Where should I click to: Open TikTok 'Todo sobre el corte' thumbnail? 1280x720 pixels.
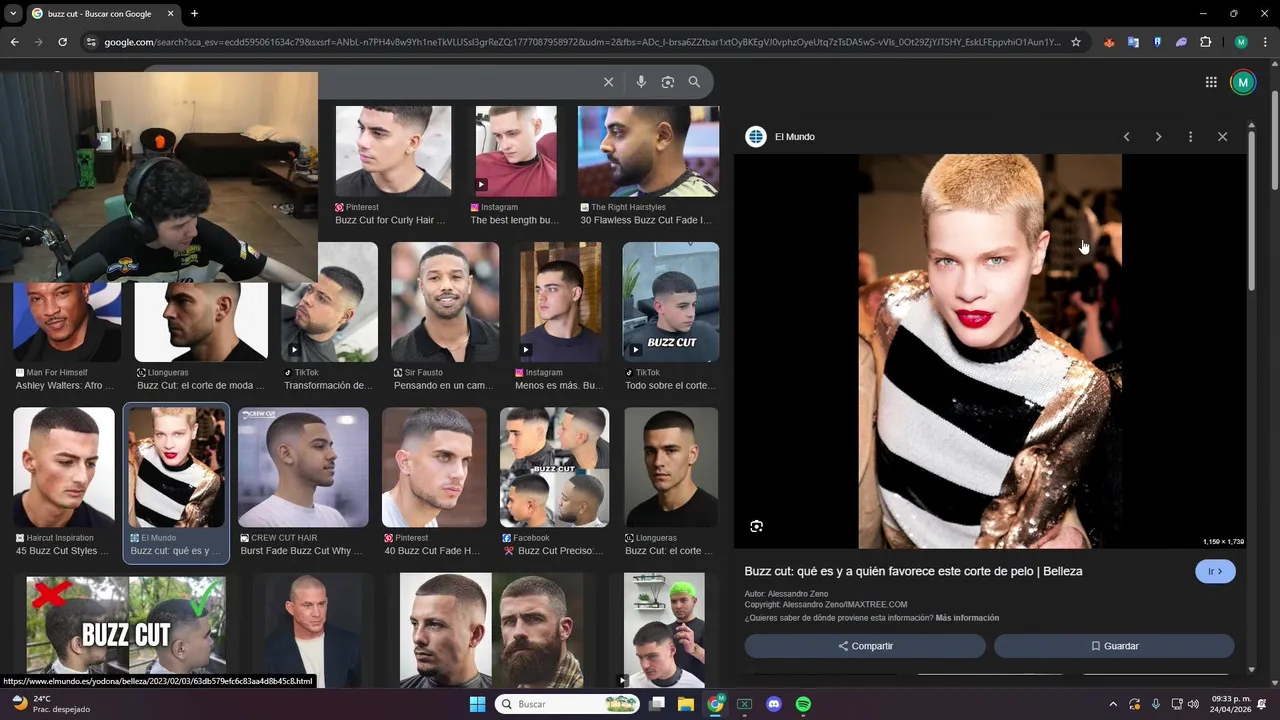tap(671, 302)
